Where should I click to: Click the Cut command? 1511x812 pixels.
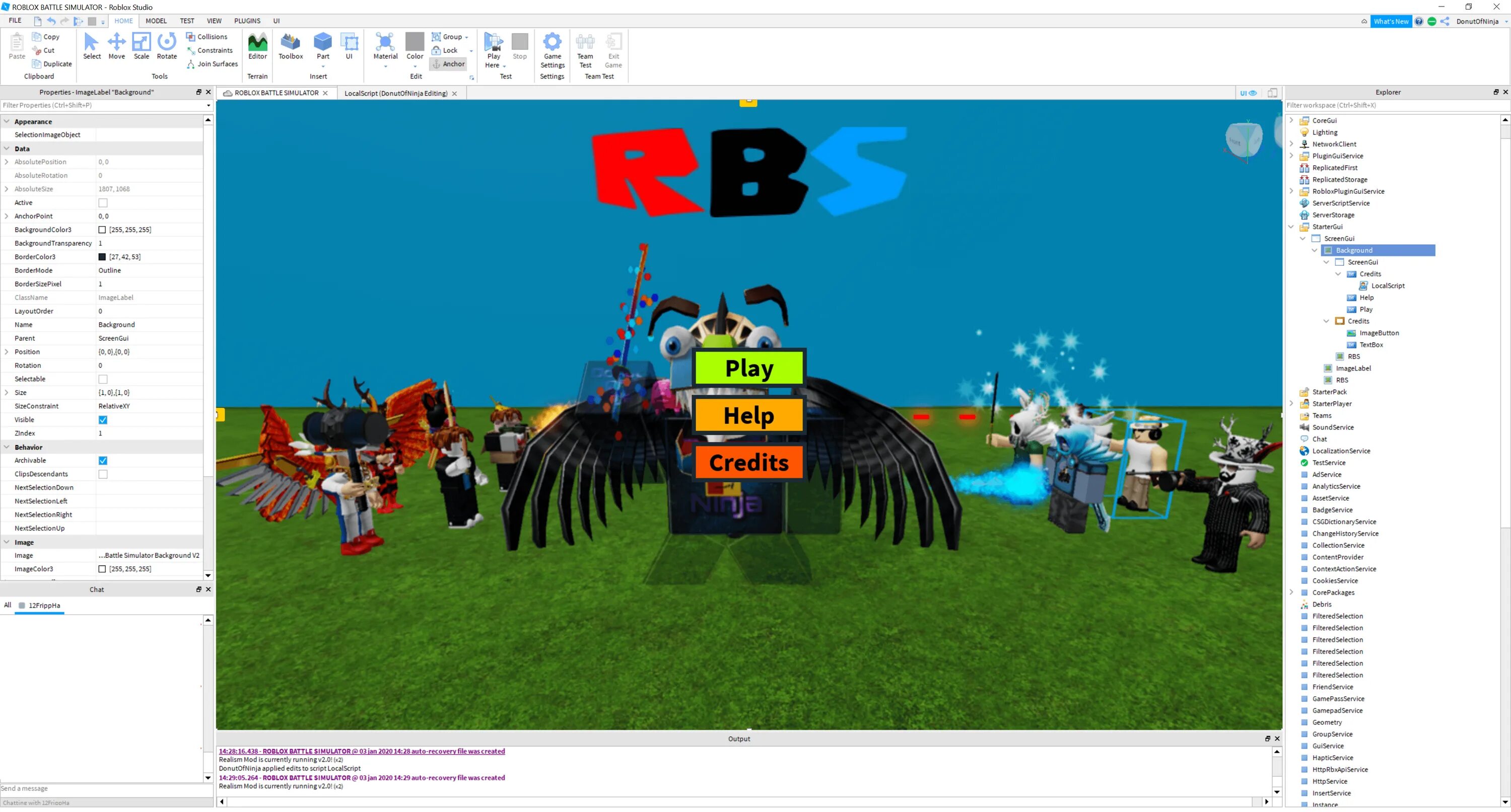[x=43, y=50]
